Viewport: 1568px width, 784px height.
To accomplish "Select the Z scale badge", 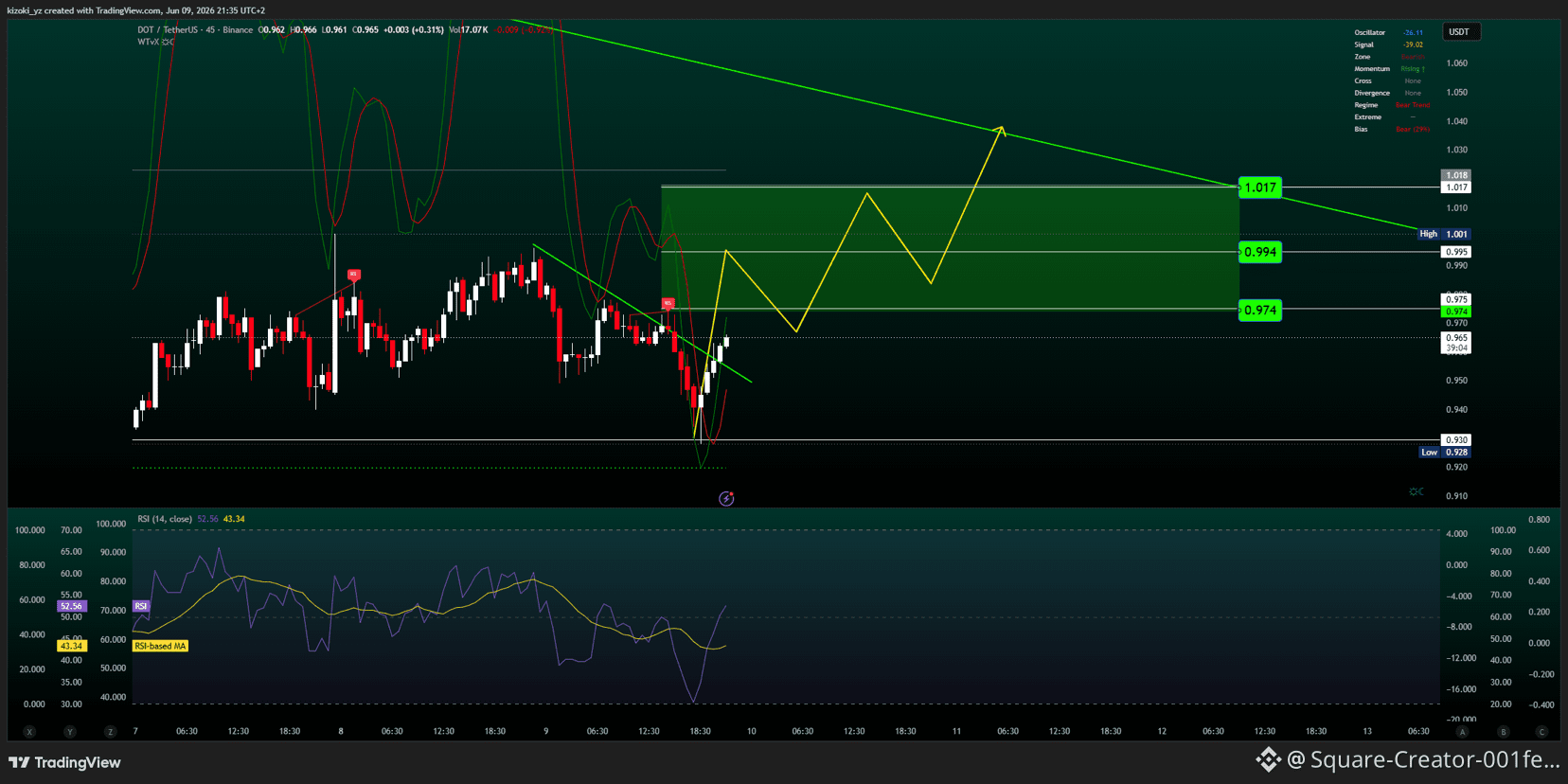I will point(111,732).
